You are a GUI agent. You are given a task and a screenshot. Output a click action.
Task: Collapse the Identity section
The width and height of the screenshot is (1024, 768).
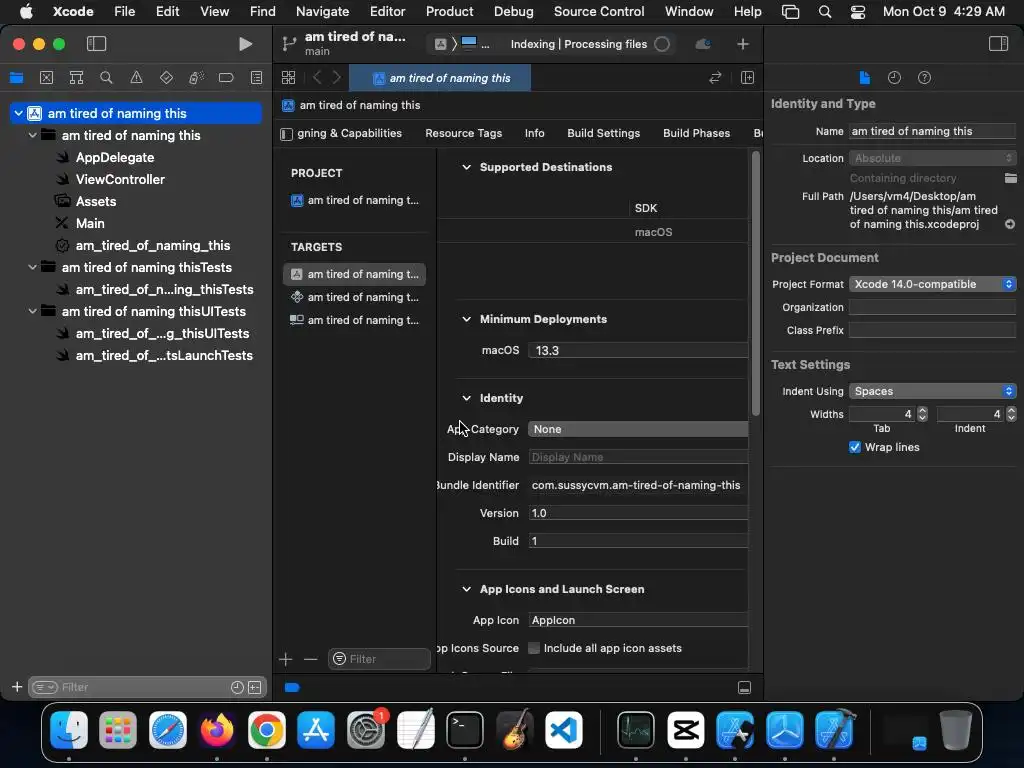pos(466,398)
